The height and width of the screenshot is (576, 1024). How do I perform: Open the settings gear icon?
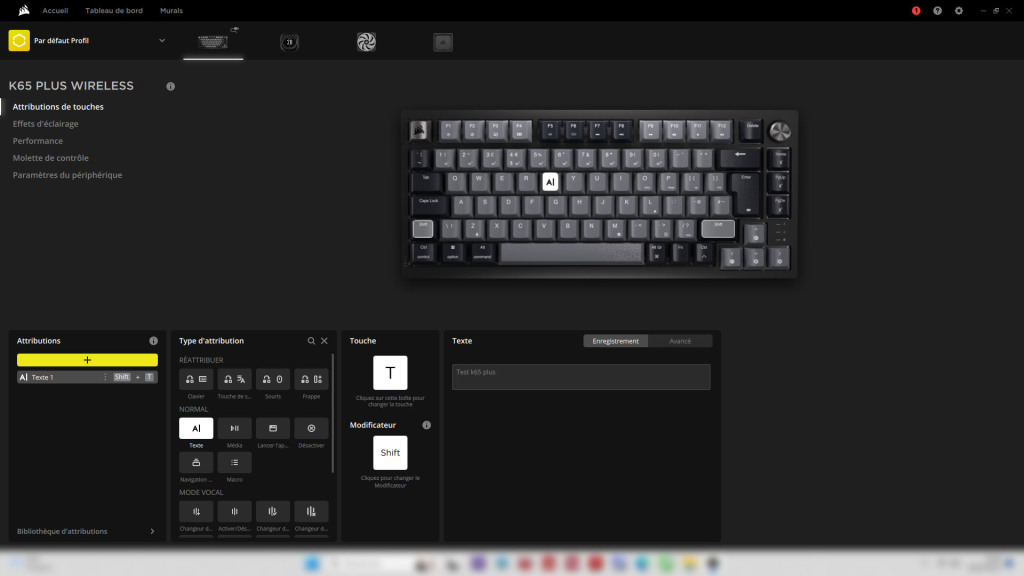click(x=959, y=10)
